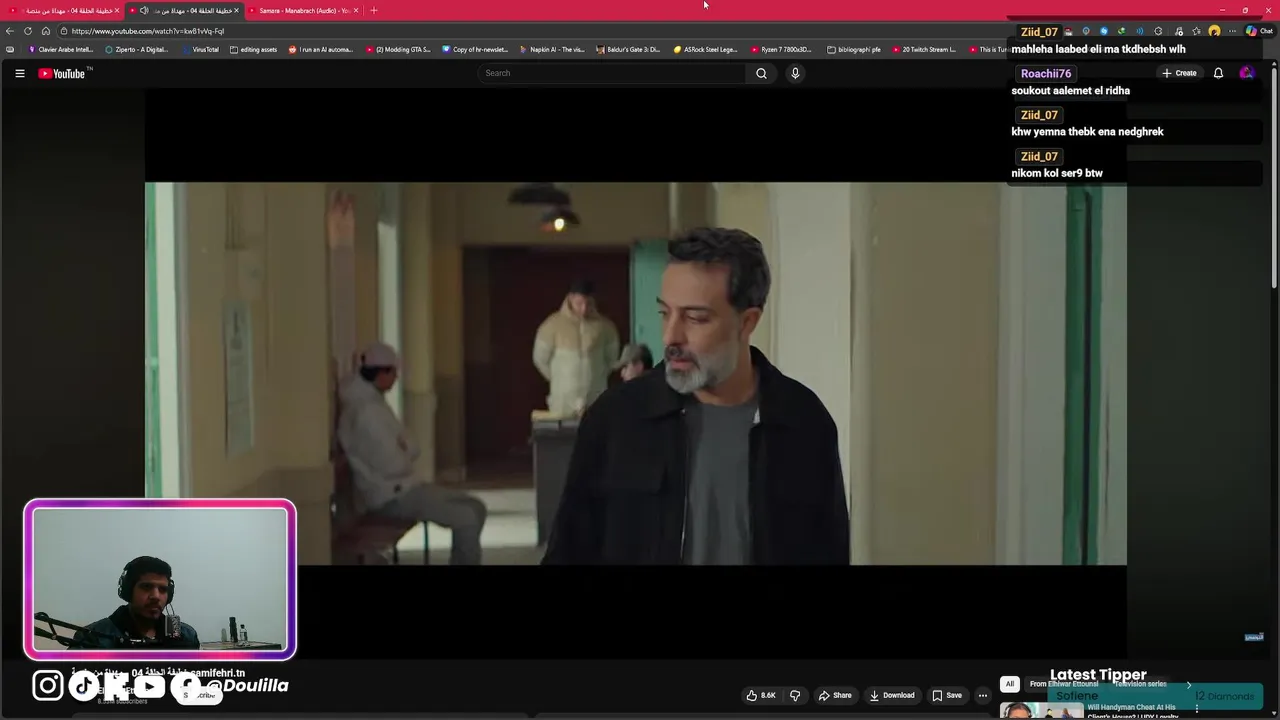
Task: Start voice search with the microphone icon
Action: coord(795,73)
